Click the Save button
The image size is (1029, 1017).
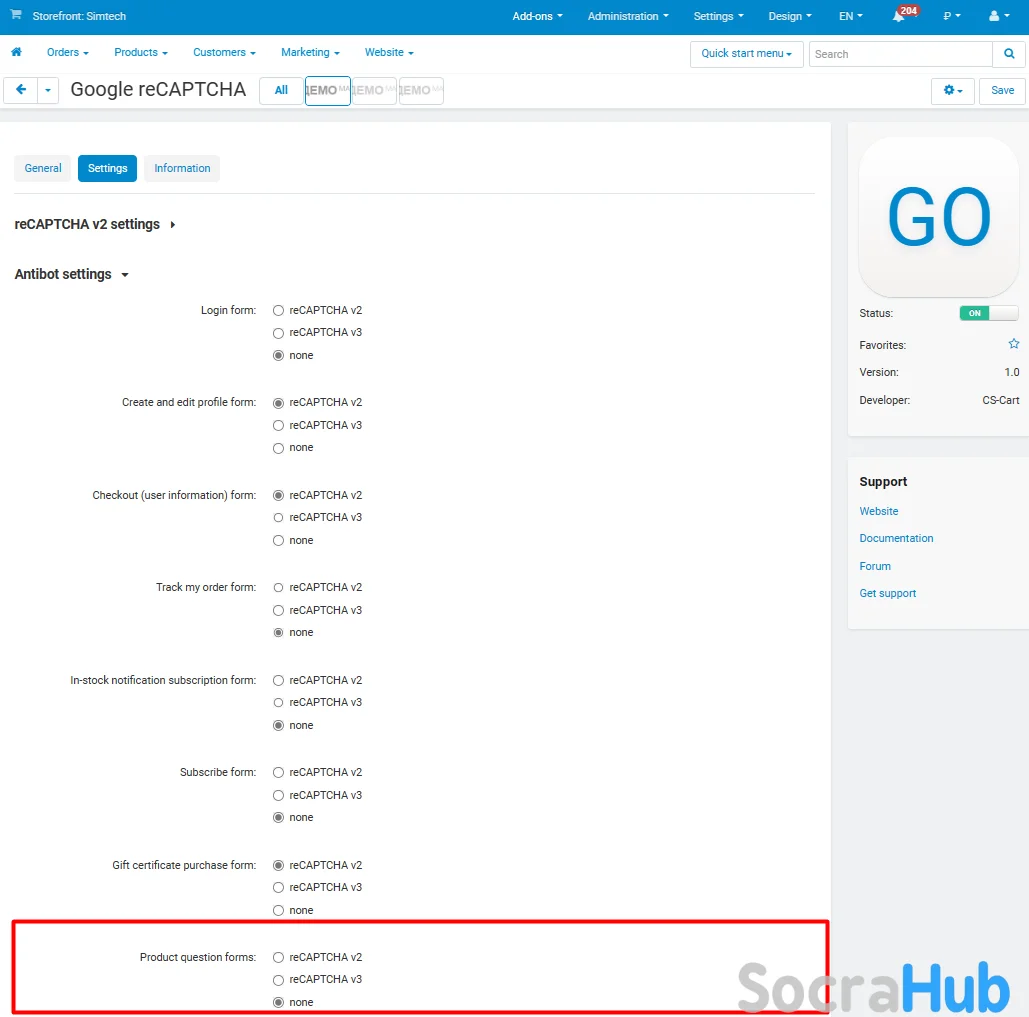point(1002,91)
